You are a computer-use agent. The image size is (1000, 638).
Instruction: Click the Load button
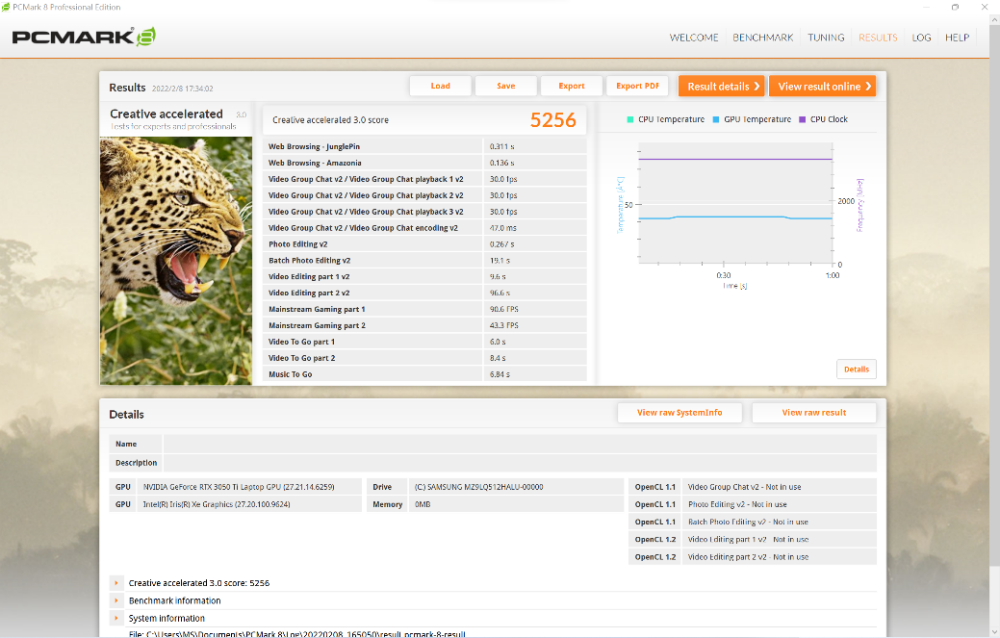441,86
